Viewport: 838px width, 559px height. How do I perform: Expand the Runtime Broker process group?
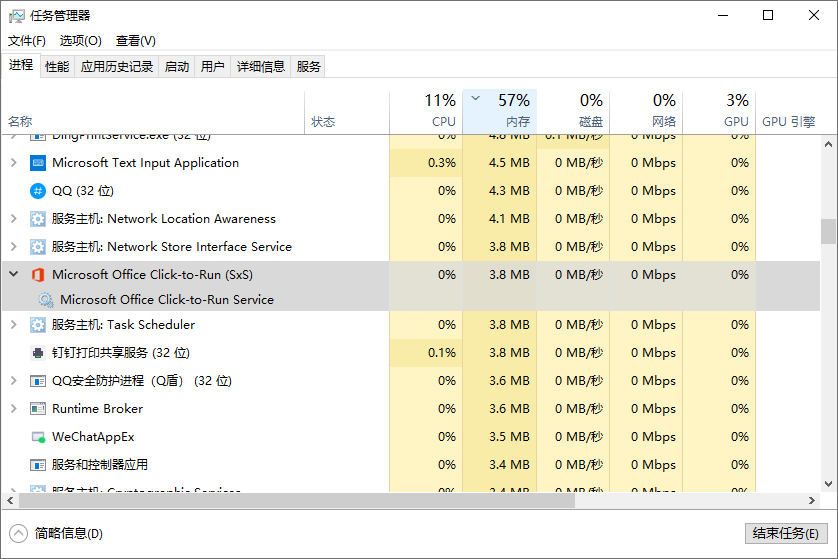pyautogui.click(x=13, y=409)
